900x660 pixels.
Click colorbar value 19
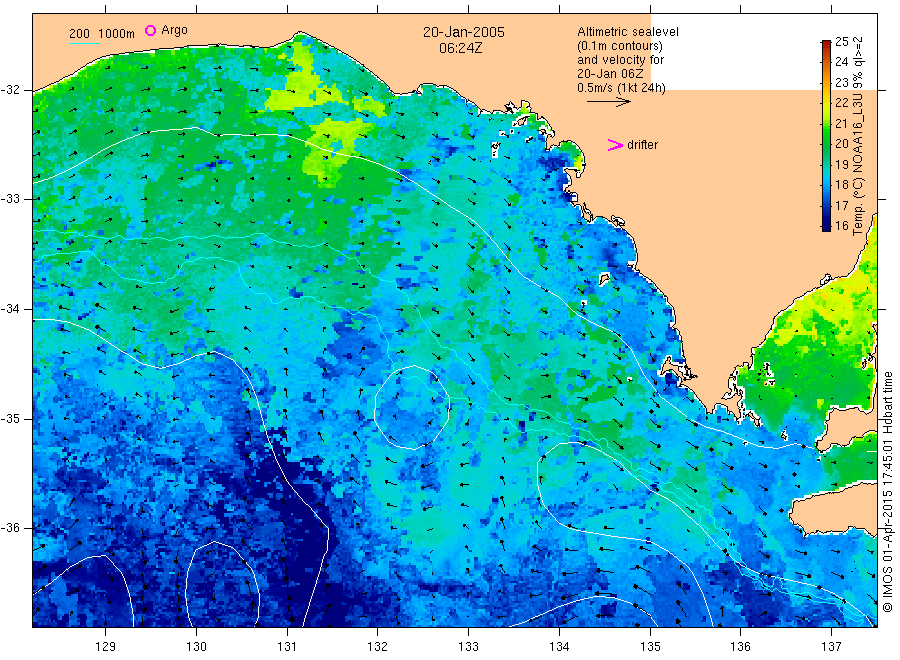tap(841, 164)
